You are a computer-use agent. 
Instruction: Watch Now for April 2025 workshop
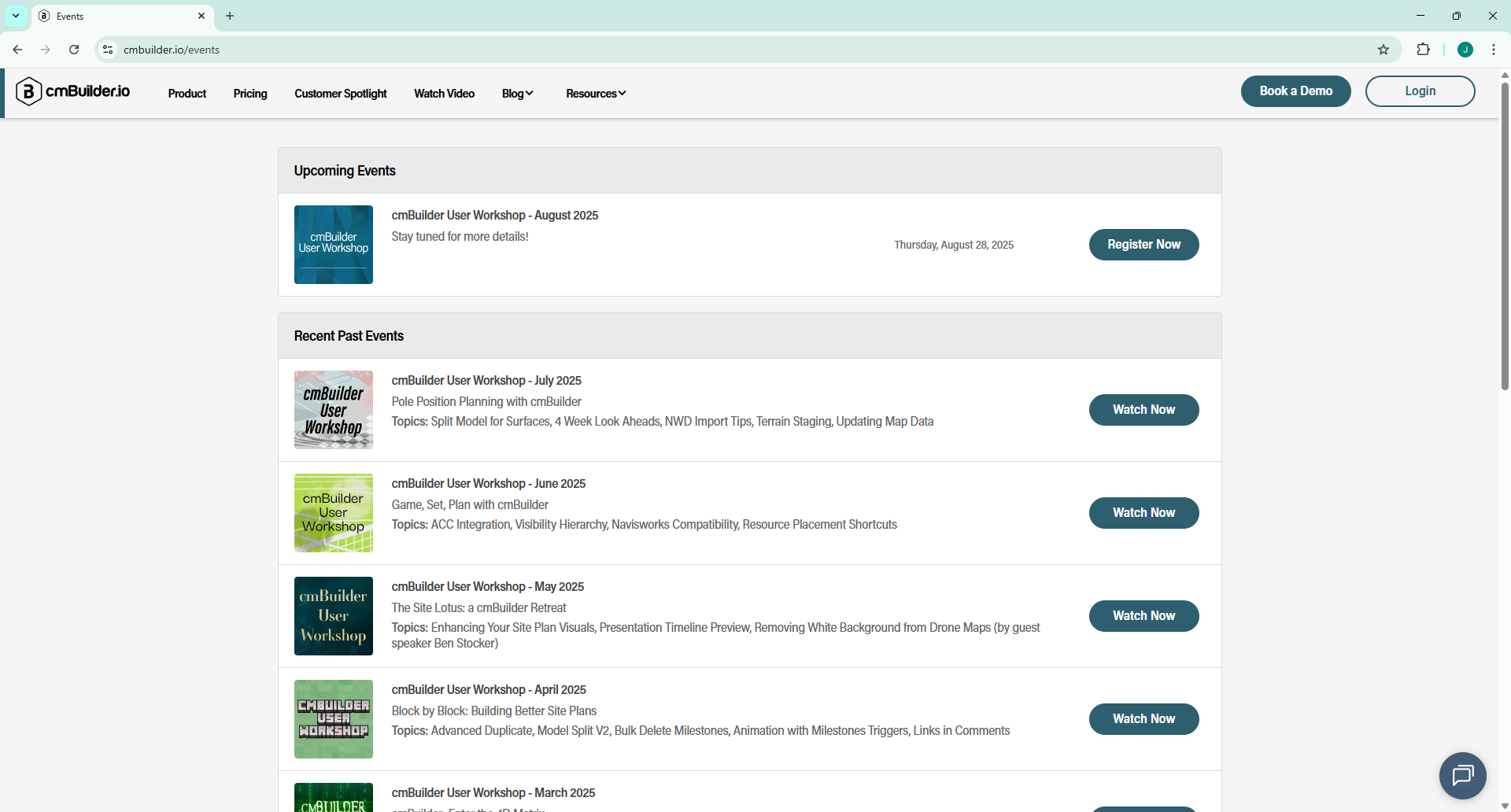(x=1144, y=719)
